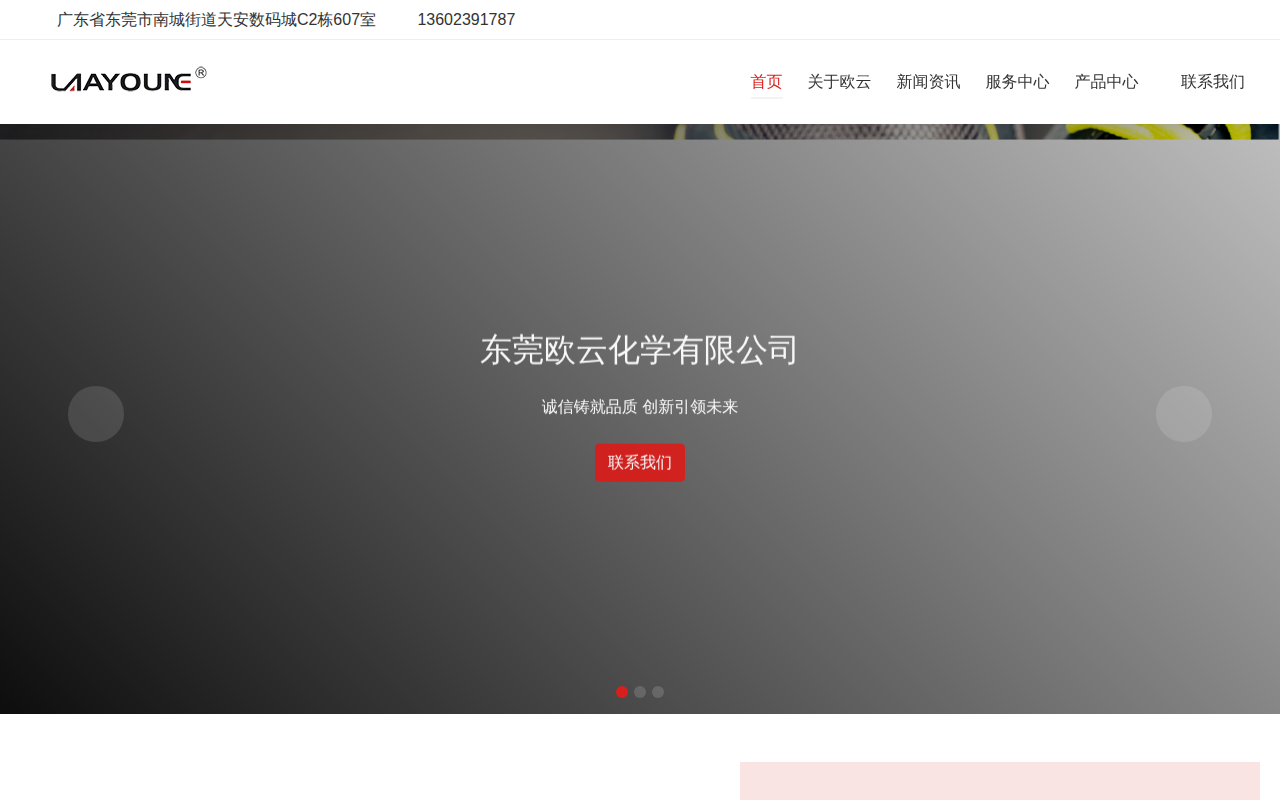The height and width of the screenshot is (800, 1280).
Task: Select the third carousel indicator dot
Action: (x=658, y=692)
